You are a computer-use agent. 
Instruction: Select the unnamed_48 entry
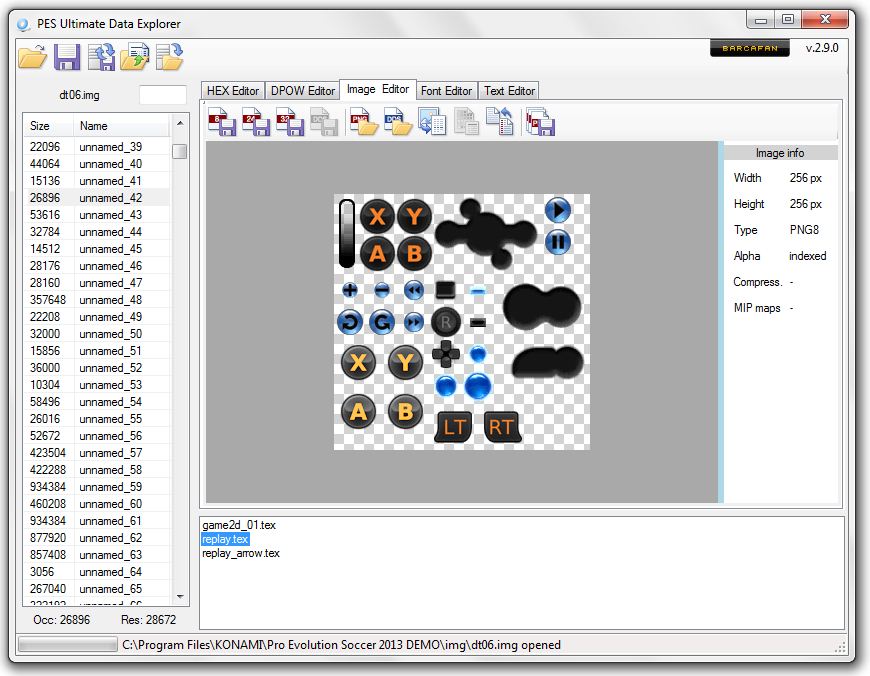pyautogui.click(x=97, y=300)
